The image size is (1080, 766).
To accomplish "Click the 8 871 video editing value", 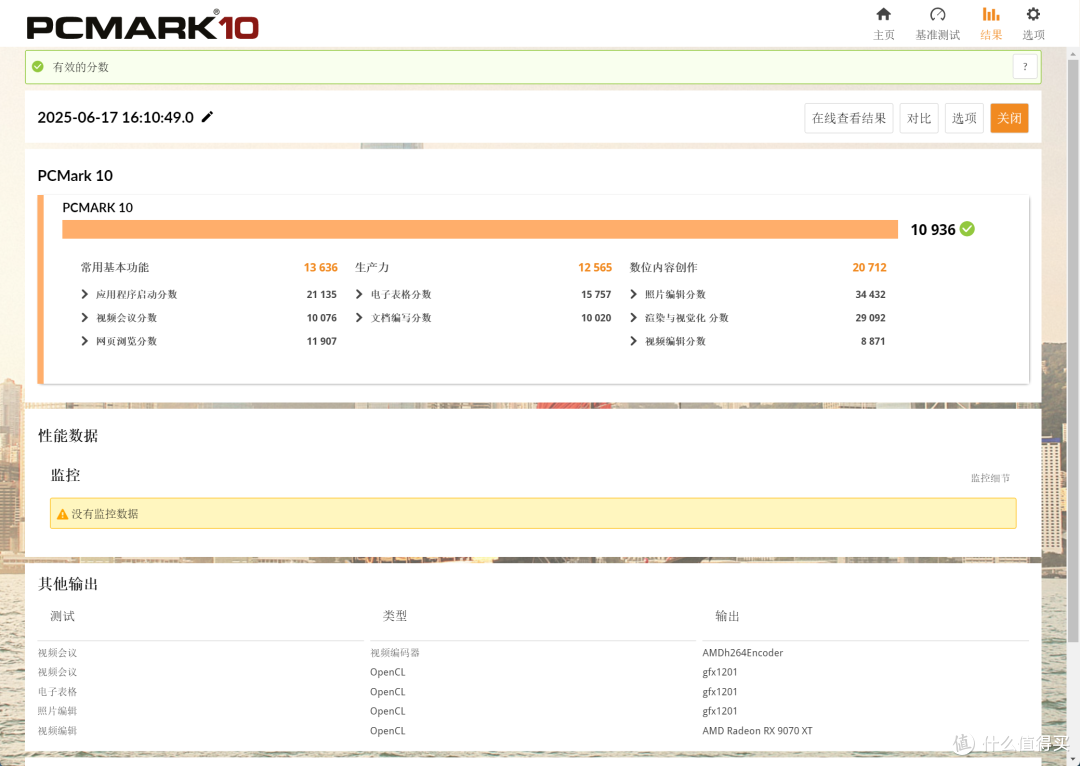I will (873, 341).
